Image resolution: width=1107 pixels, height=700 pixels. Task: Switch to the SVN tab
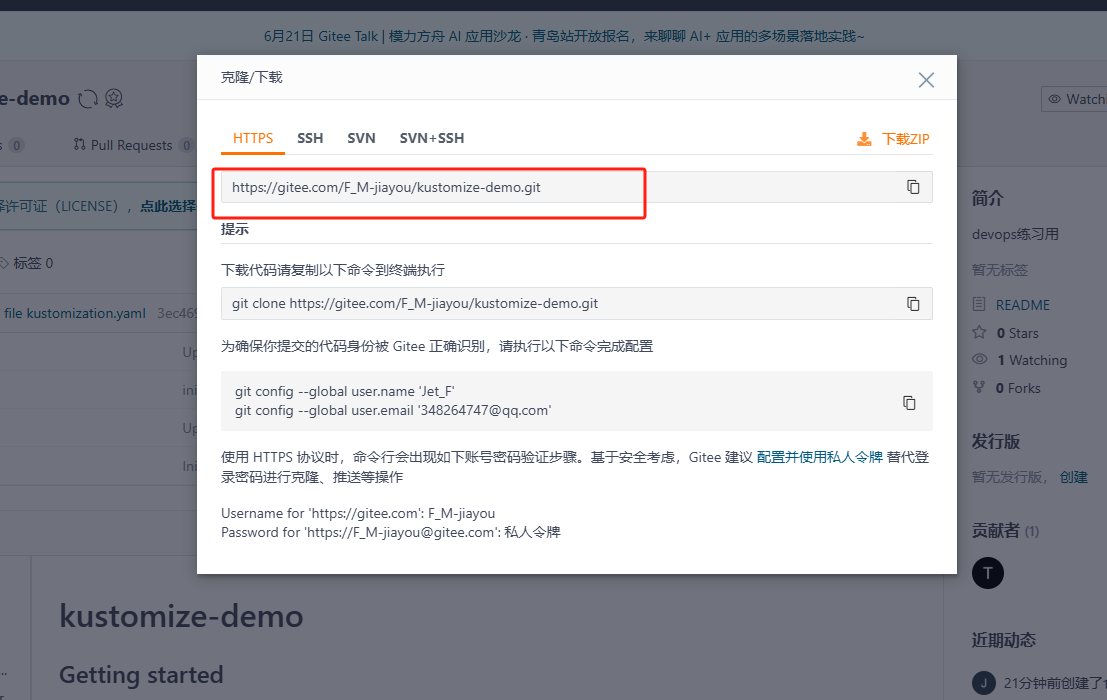[361, 138]
